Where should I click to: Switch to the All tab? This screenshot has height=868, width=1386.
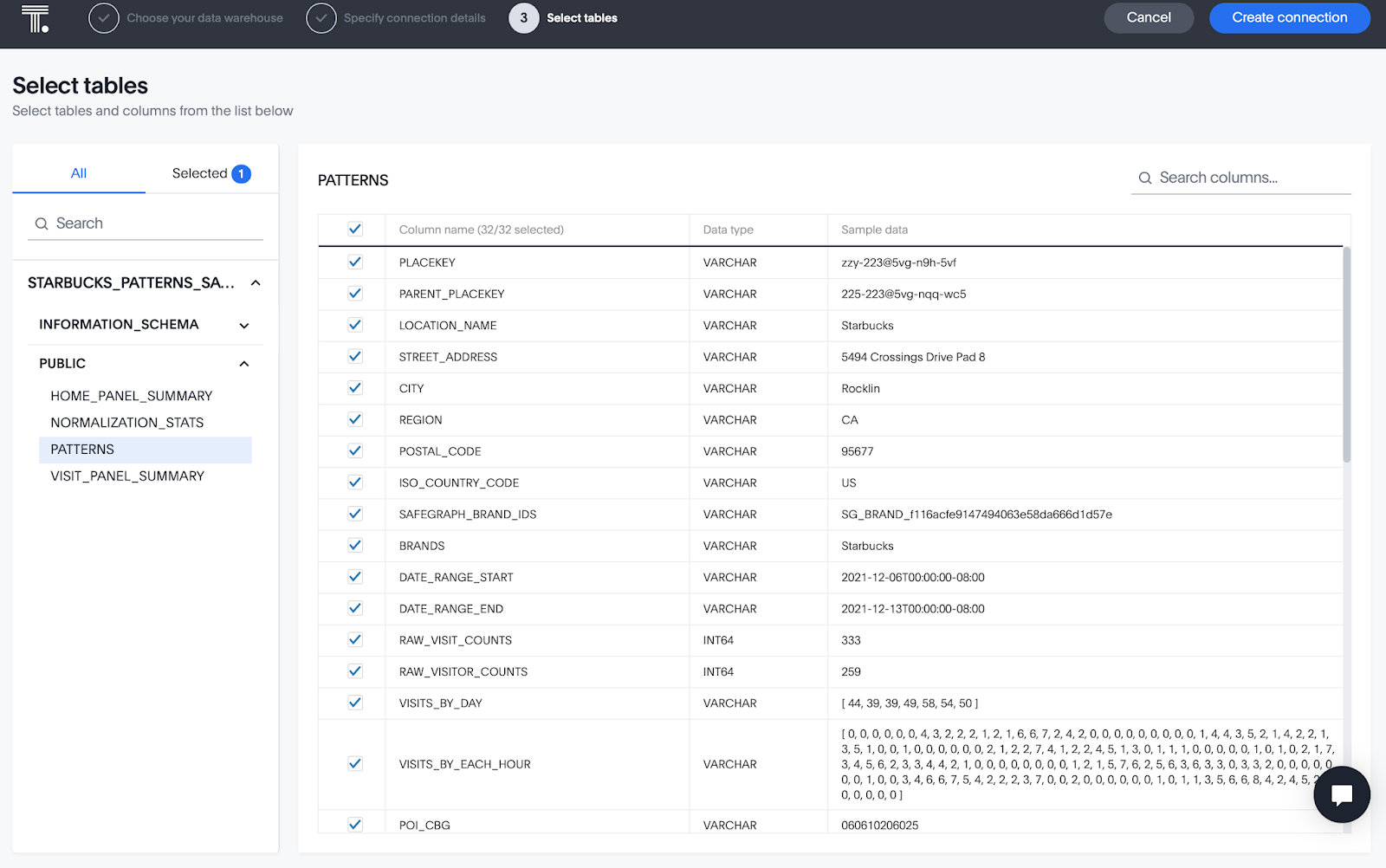pyautogui.click(x=79, y=173)
